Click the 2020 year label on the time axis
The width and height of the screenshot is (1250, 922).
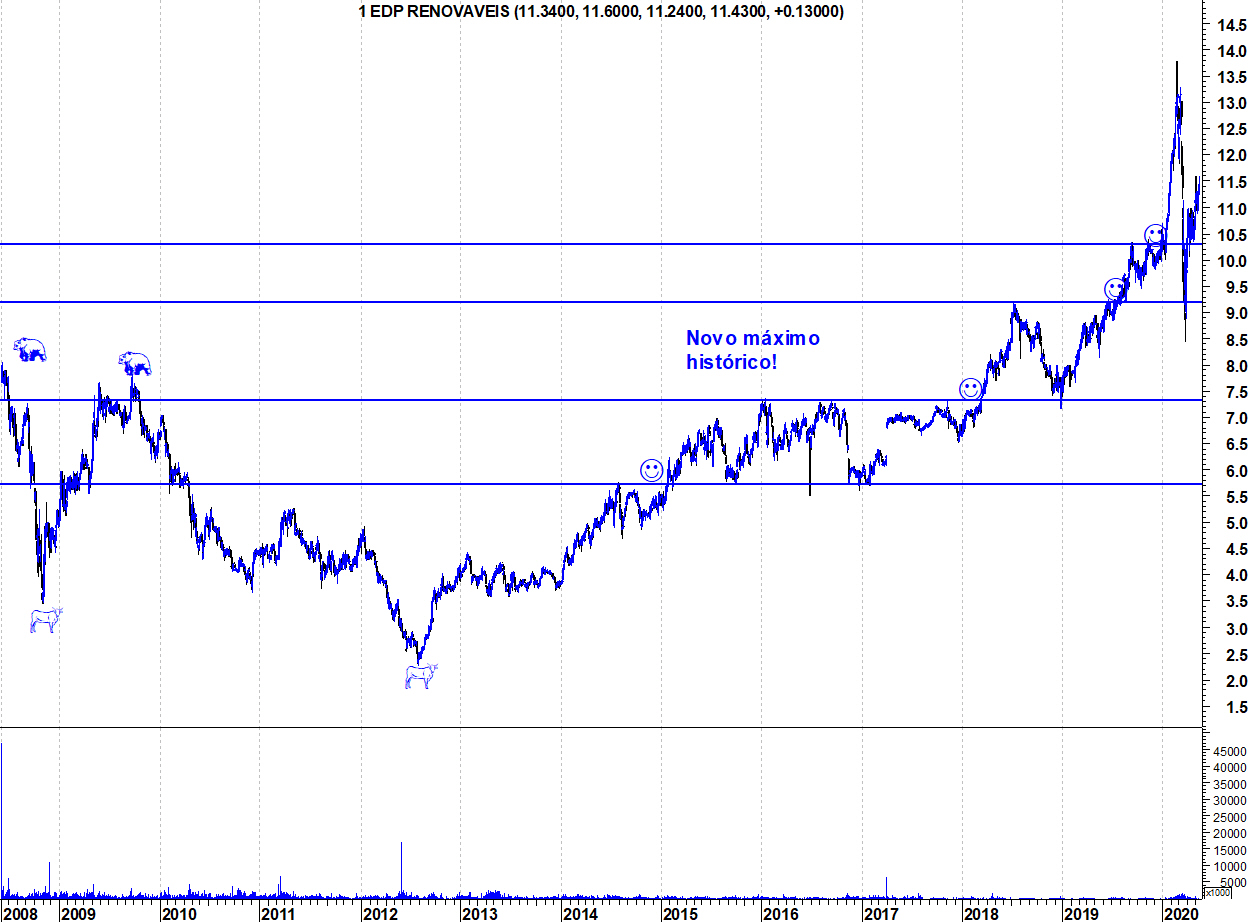tap(1181, 913)
